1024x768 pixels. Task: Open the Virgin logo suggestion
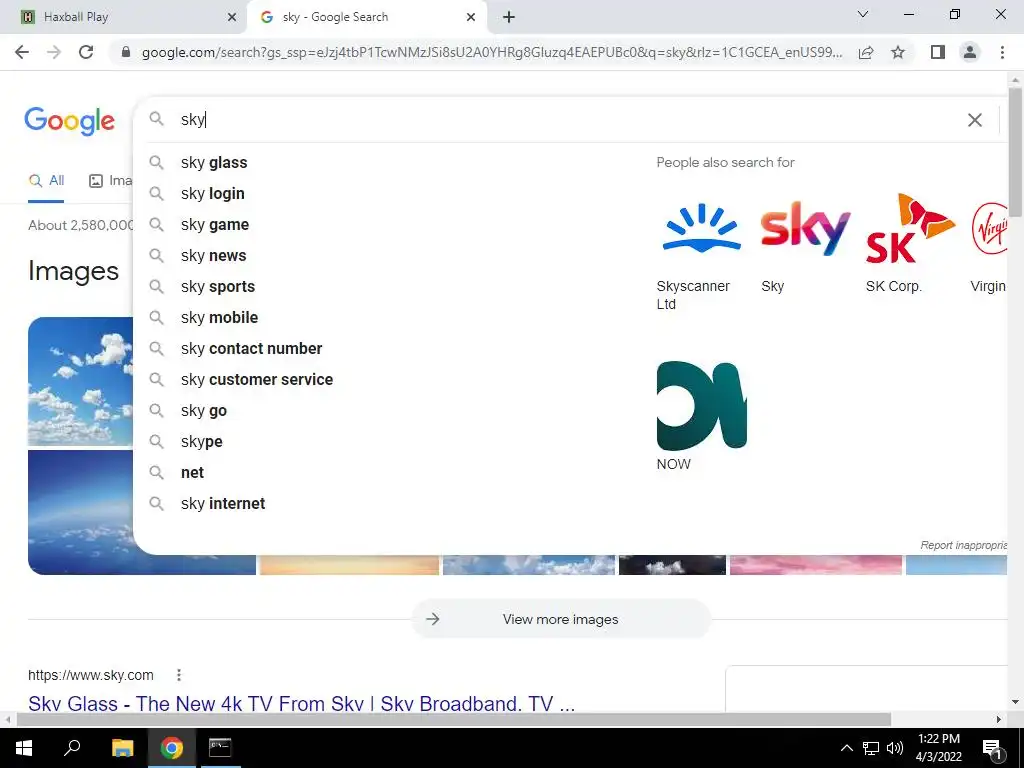point(989,229)
